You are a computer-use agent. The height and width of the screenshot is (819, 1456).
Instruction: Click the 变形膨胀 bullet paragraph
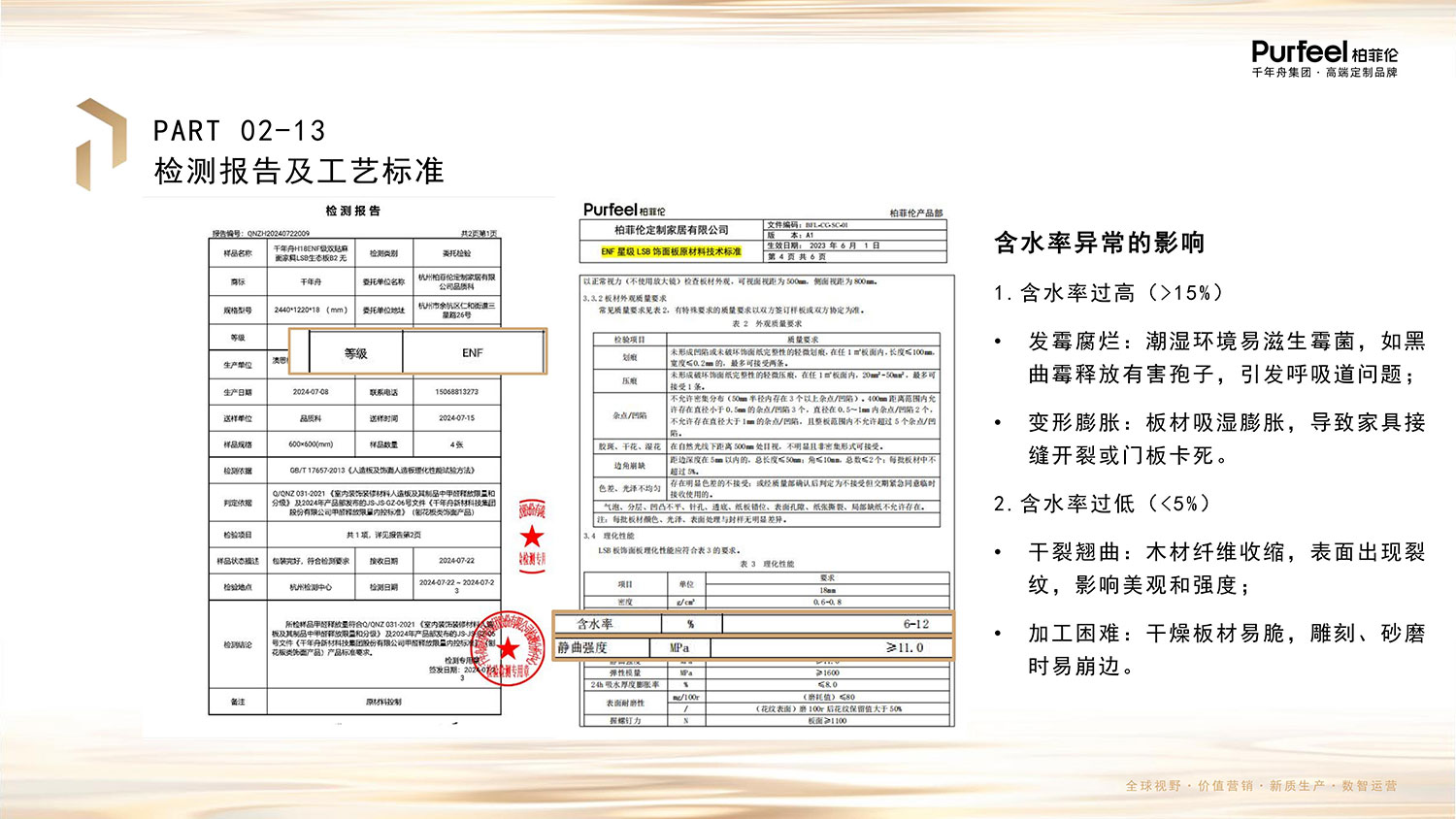click(1227, 439)
